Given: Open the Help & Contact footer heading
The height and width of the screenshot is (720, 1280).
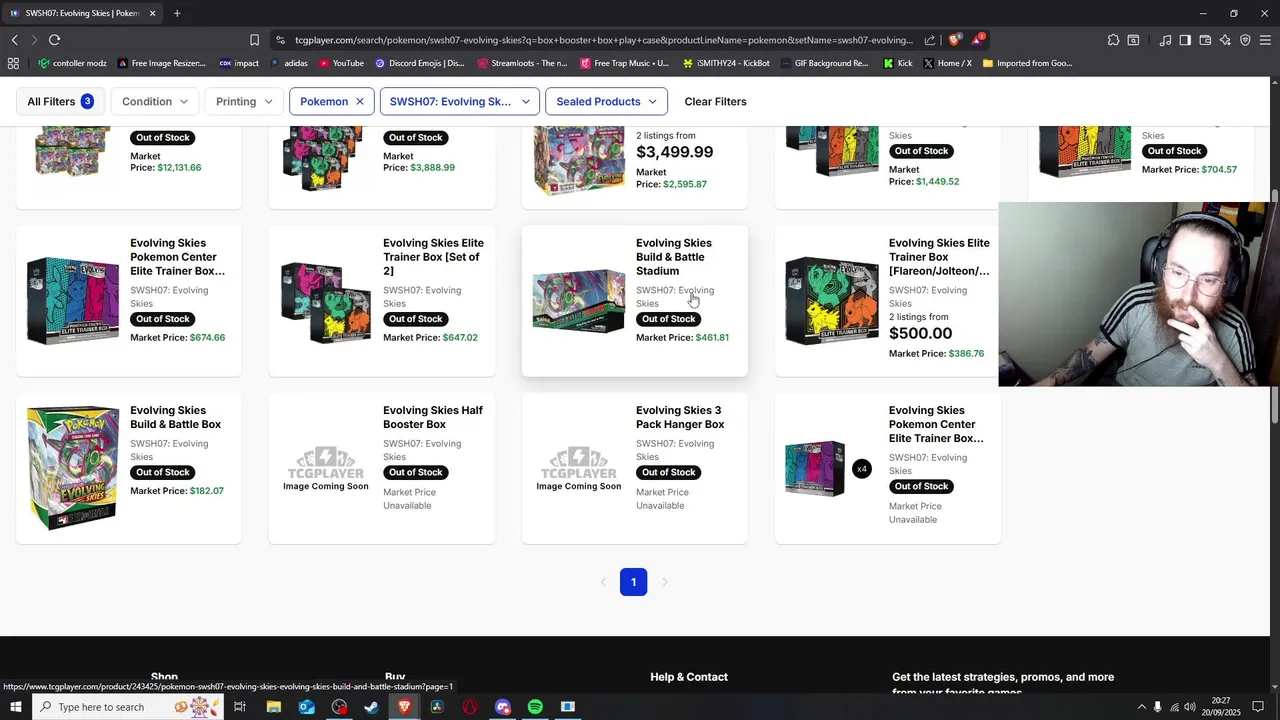Looking at the screenshot, I should (689, 677).
